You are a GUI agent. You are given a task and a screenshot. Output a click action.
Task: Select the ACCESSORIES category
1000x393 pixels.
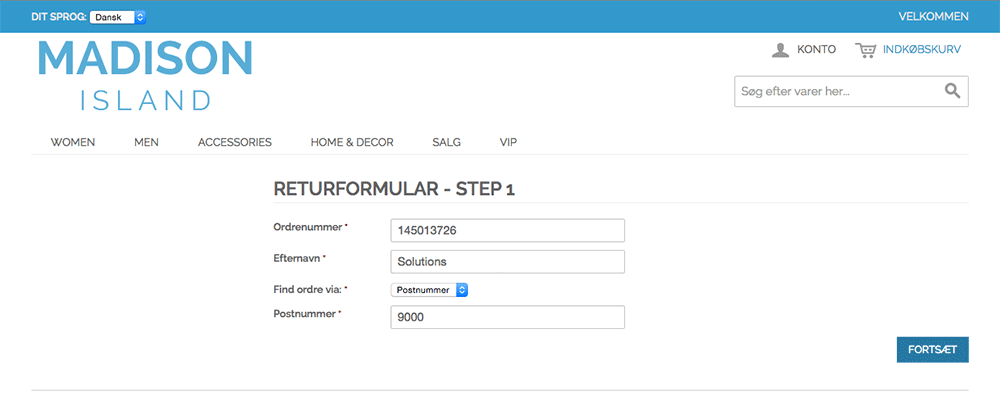[235, 142]
